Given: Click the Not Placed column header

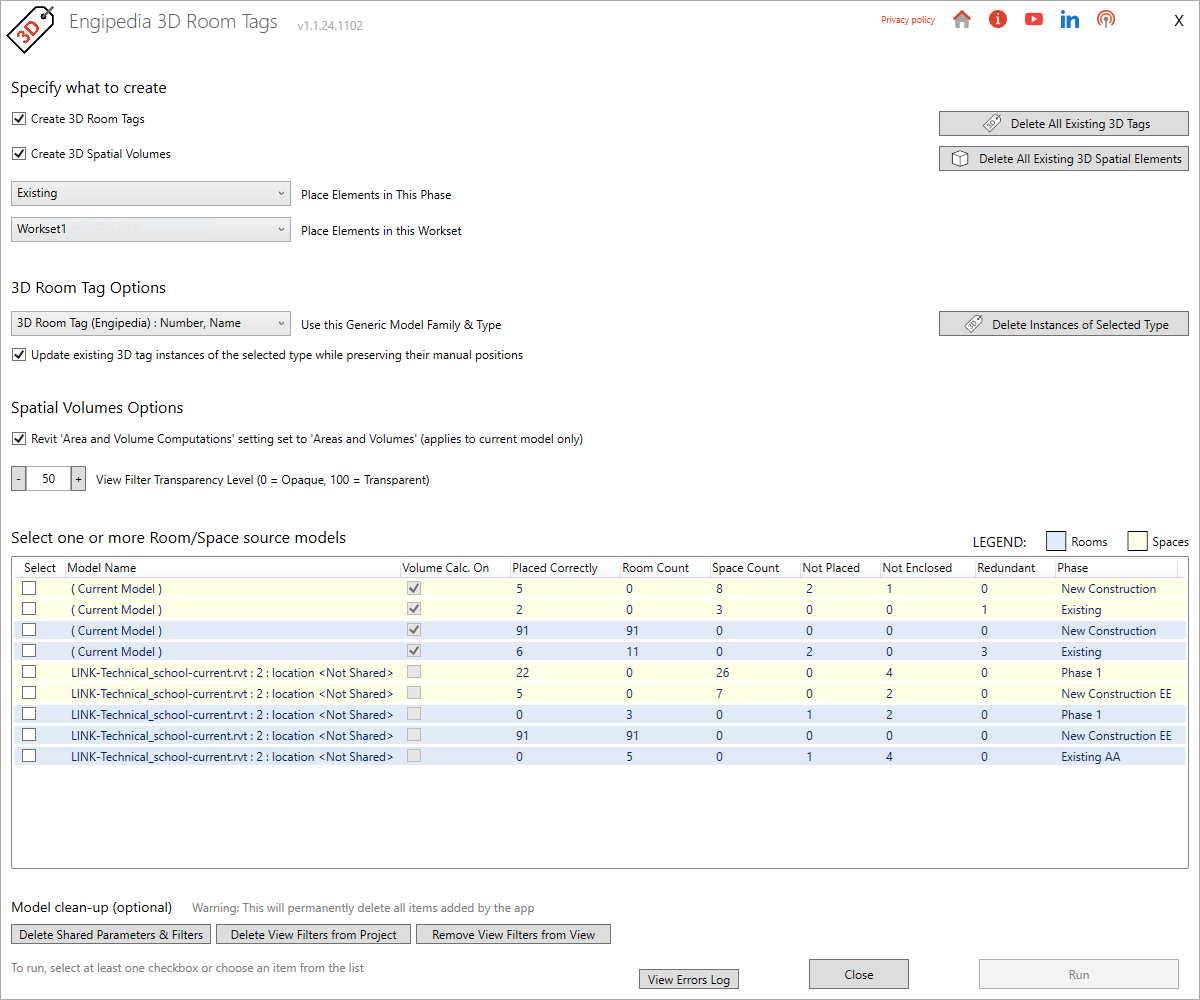Looking at the screenshot, I should (x=840, y=568).
